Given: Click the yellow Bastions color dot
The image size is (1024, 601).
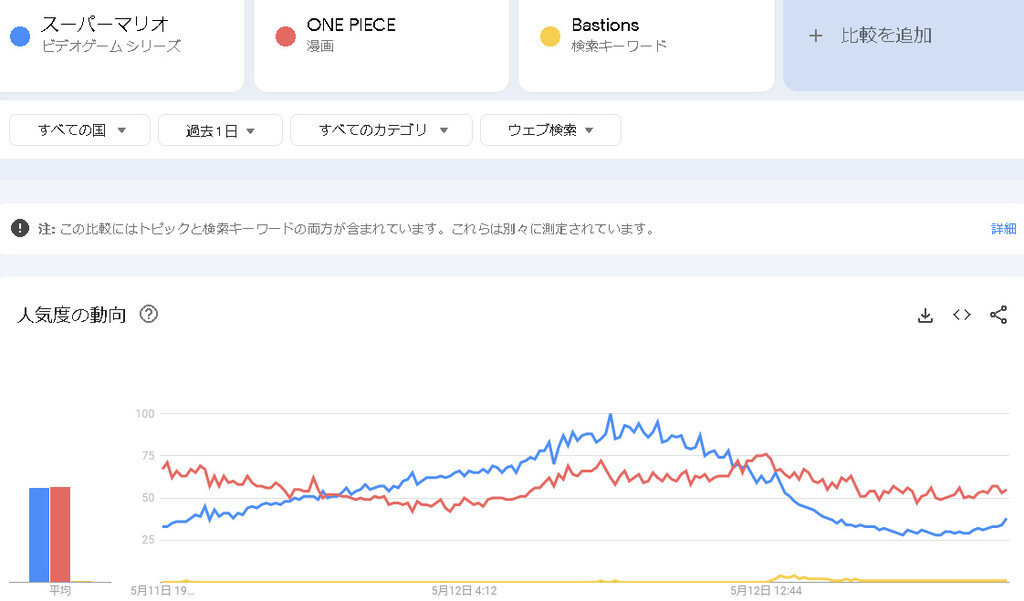Looking at the screenshot, I should point(549,37).
